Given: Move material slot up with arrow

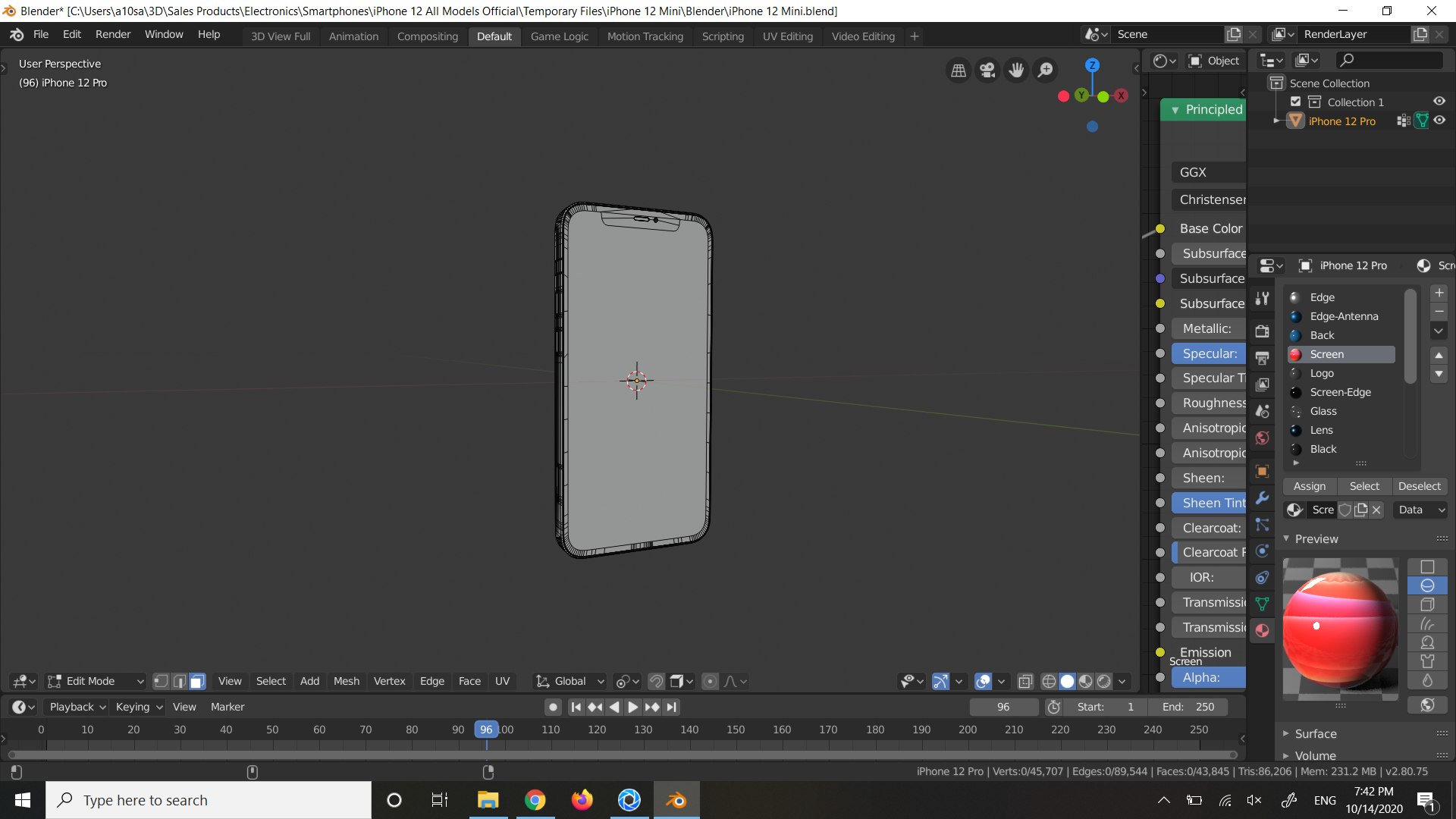Looking at the screenshot, I should (1439, 355).
